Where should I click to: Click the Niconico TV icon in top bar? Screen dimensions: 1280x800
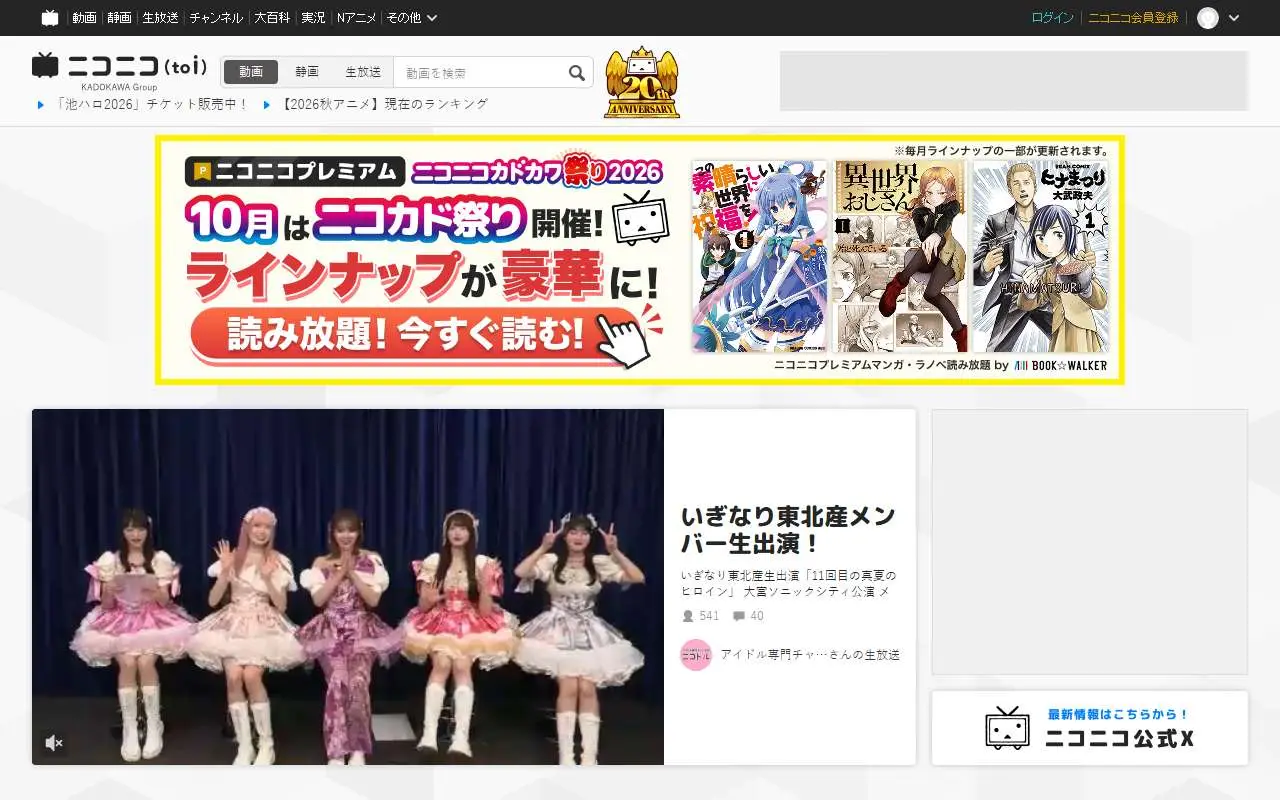pos(50,18)
